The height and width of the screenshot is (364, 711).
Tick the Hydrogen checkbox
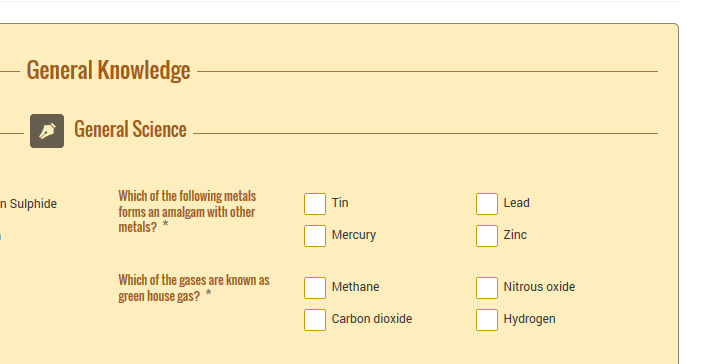click(x=487, y=320)
